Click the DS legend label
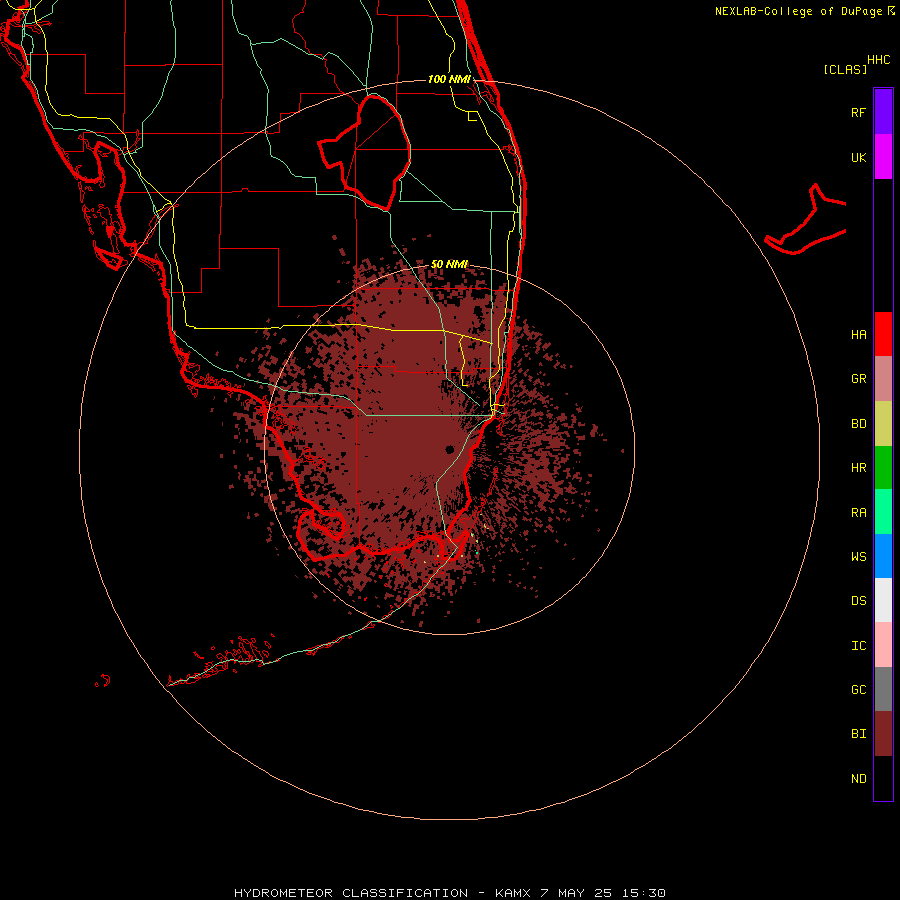 pos(858,600)
